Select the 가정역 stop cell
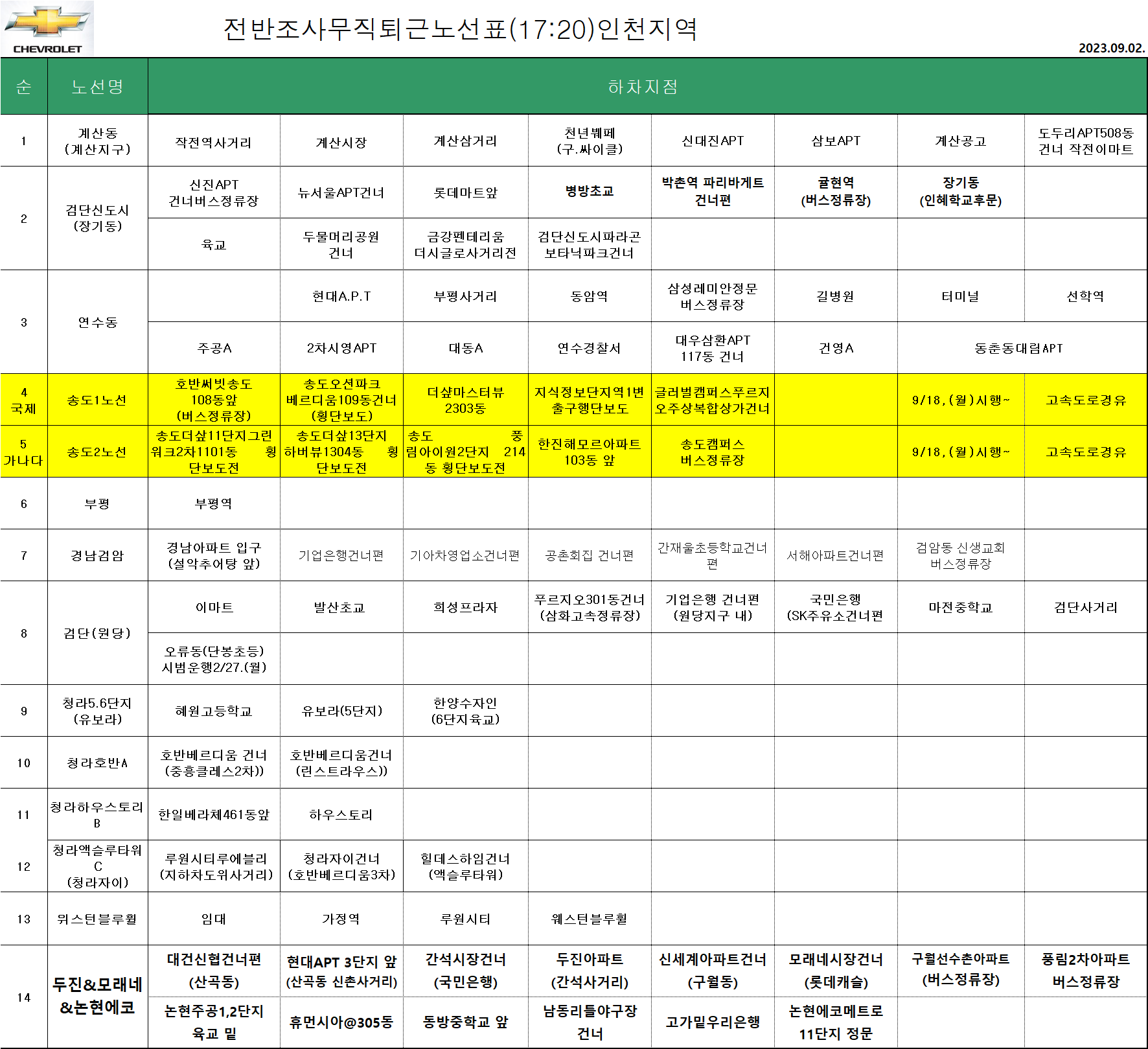 (341, 918)
